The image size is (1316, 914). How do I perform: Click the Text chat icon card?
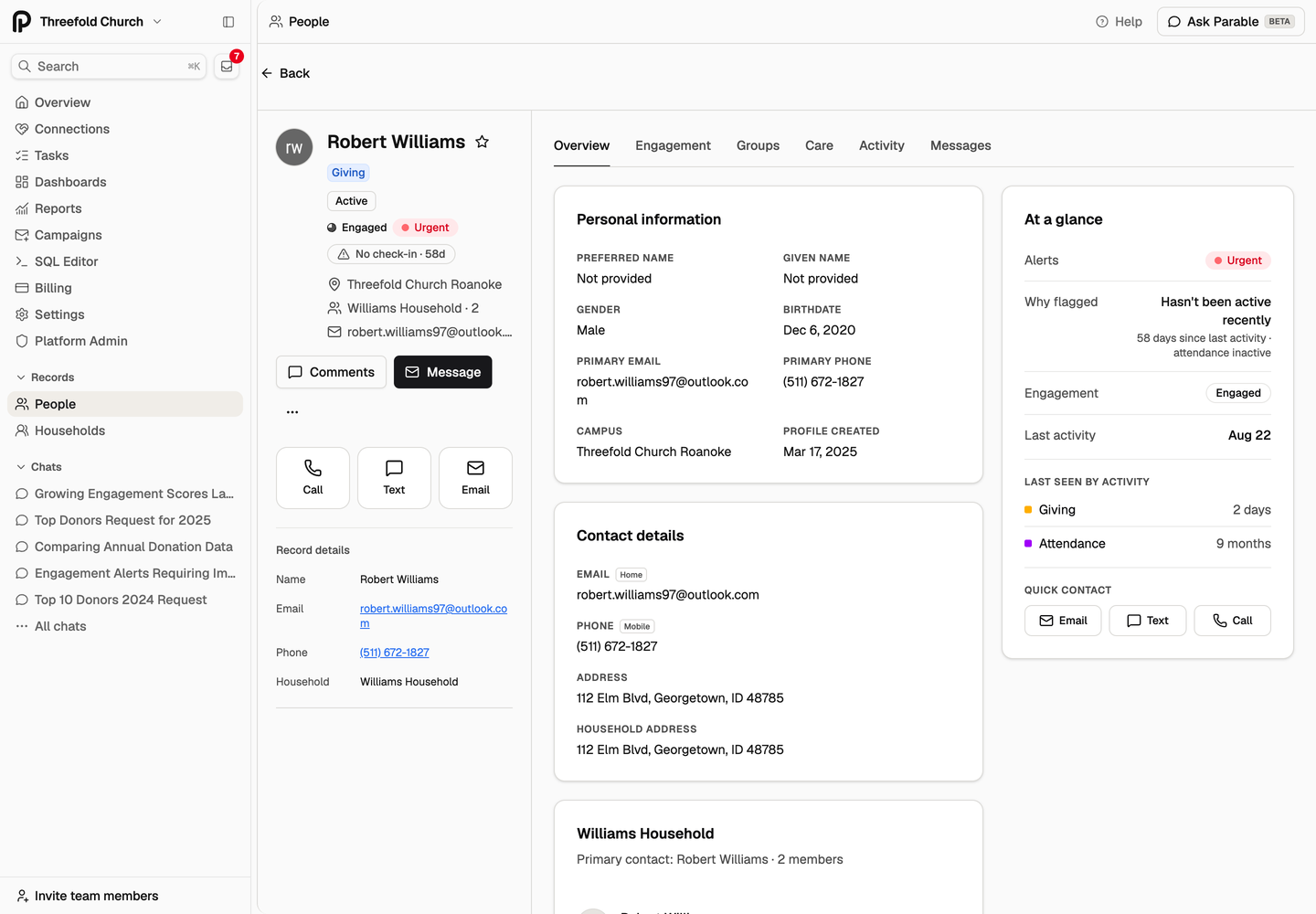pyautogui.click(x=394, y=478)
